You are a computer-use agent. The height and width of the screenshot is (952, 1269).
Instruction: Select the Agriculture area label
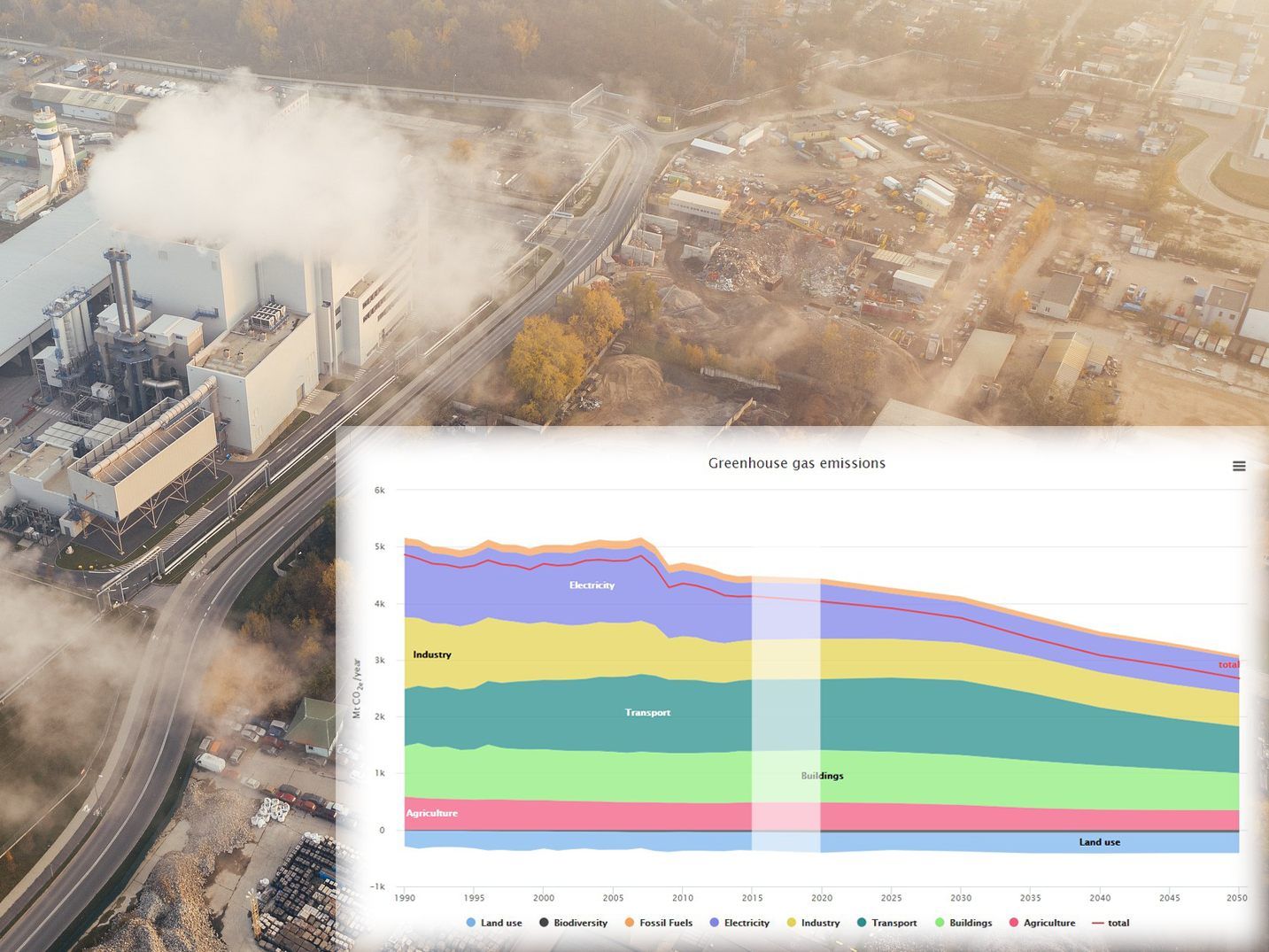click(x=432, y=813)
